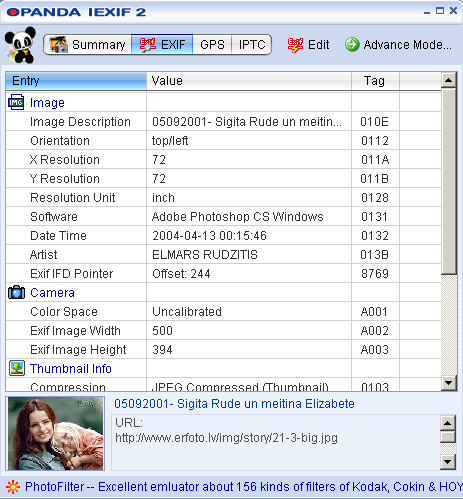The image size is (463, 499).
Task: Click the value 'ELMARS RUDZITIS'
Action: click(x=205, y=255)
